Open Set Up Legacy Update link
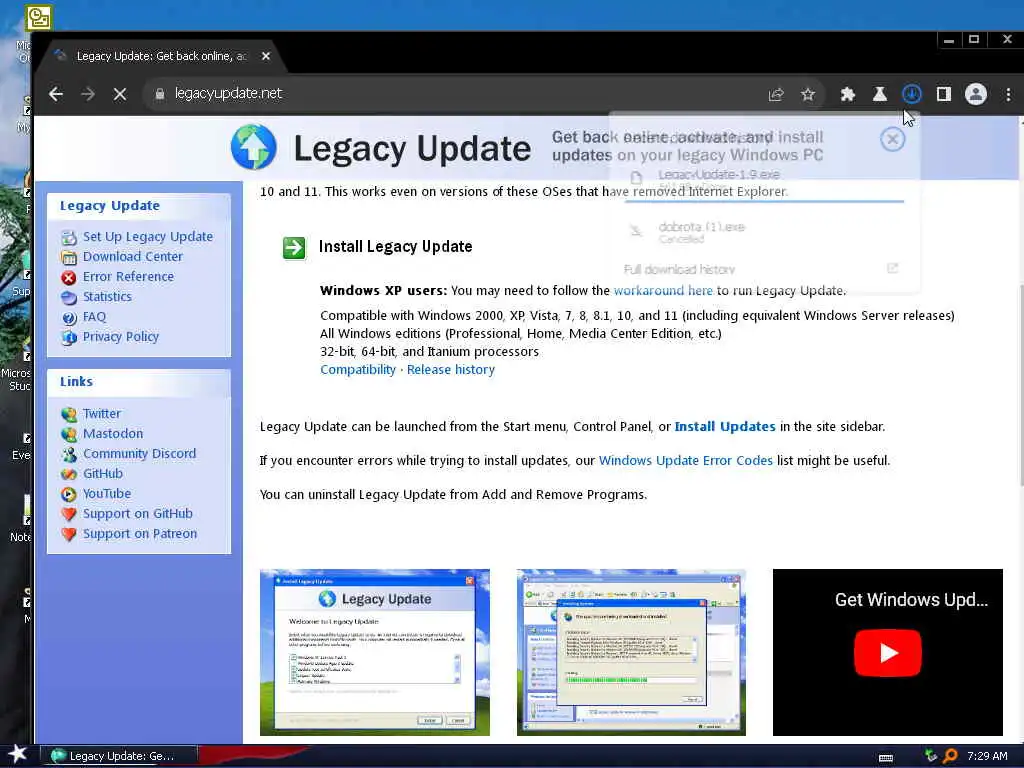 point(148,236)
